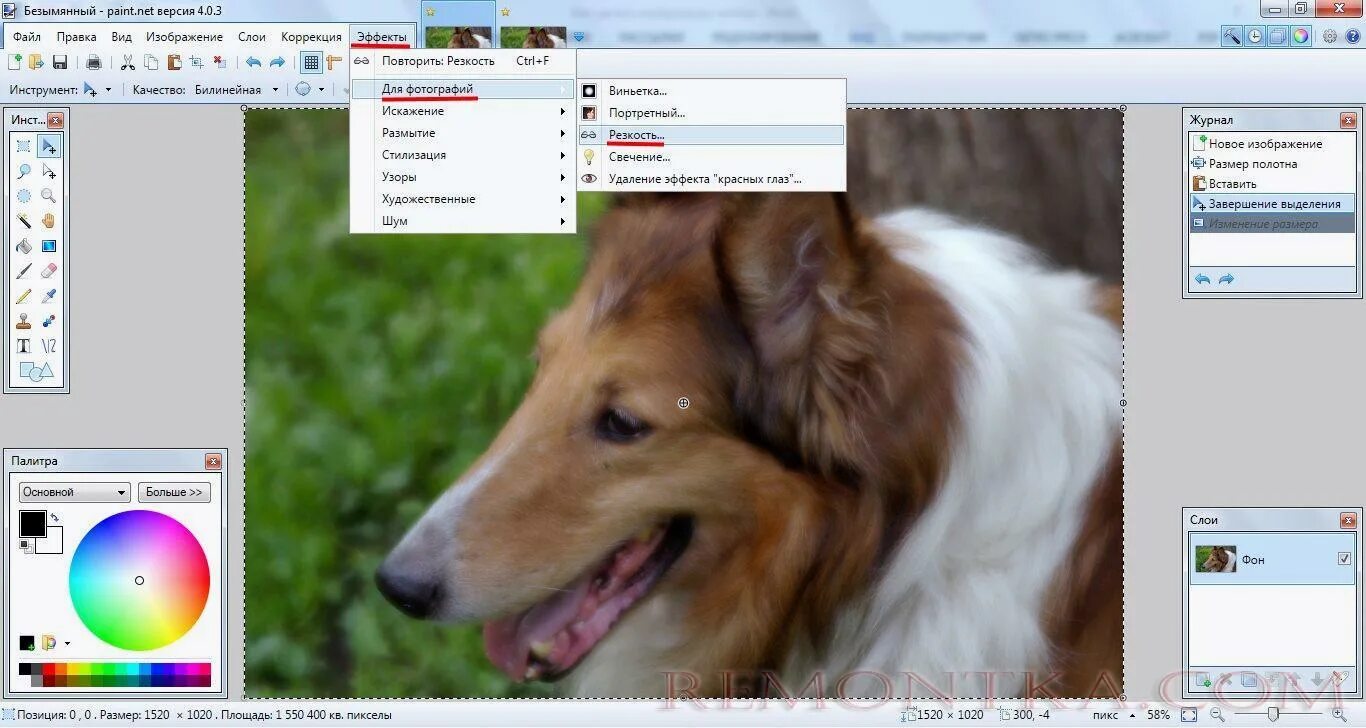The width and height of the screenshot is (1366, 728).
Task: Select the Recolor tool
Action: (x=49, y=321)
